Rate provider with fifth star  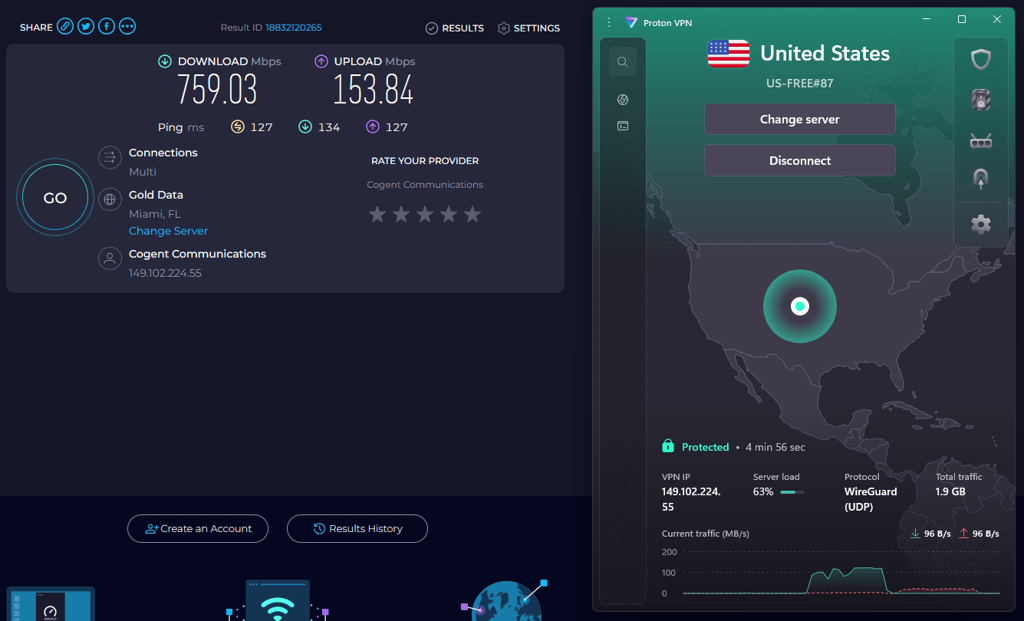pyautogui.click(x=472, y=214)
